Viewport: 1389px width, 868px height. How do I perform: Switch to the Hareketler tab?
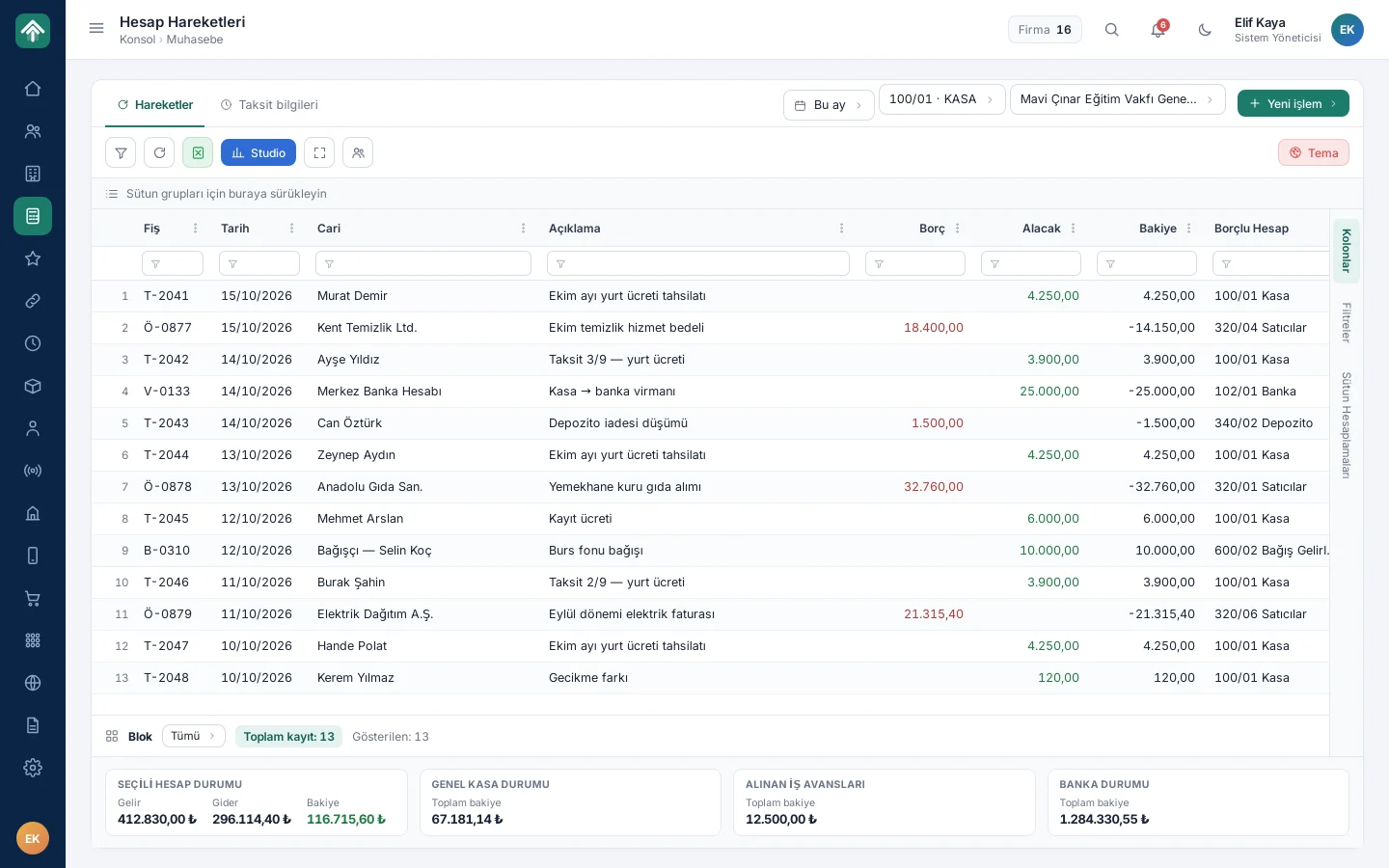tap(154, 105)
